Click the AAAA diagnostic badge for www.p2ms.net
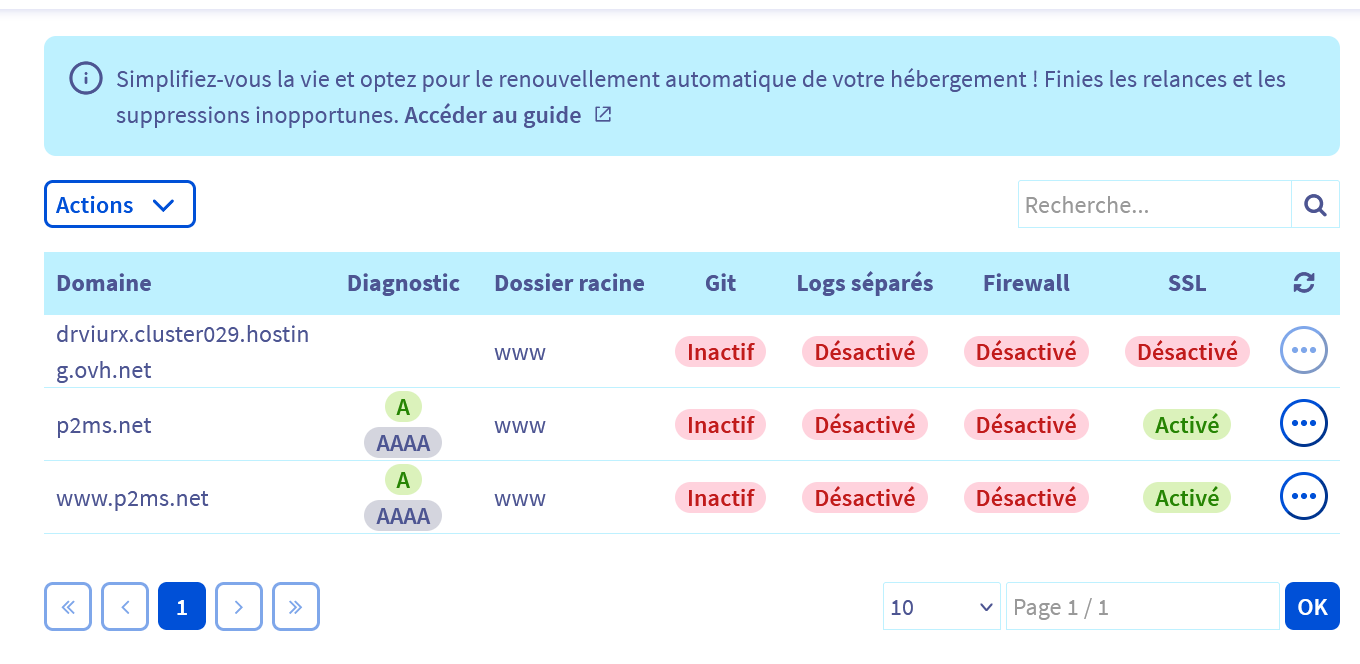This screenshot has width=1360, height=664. pos(403,515)
